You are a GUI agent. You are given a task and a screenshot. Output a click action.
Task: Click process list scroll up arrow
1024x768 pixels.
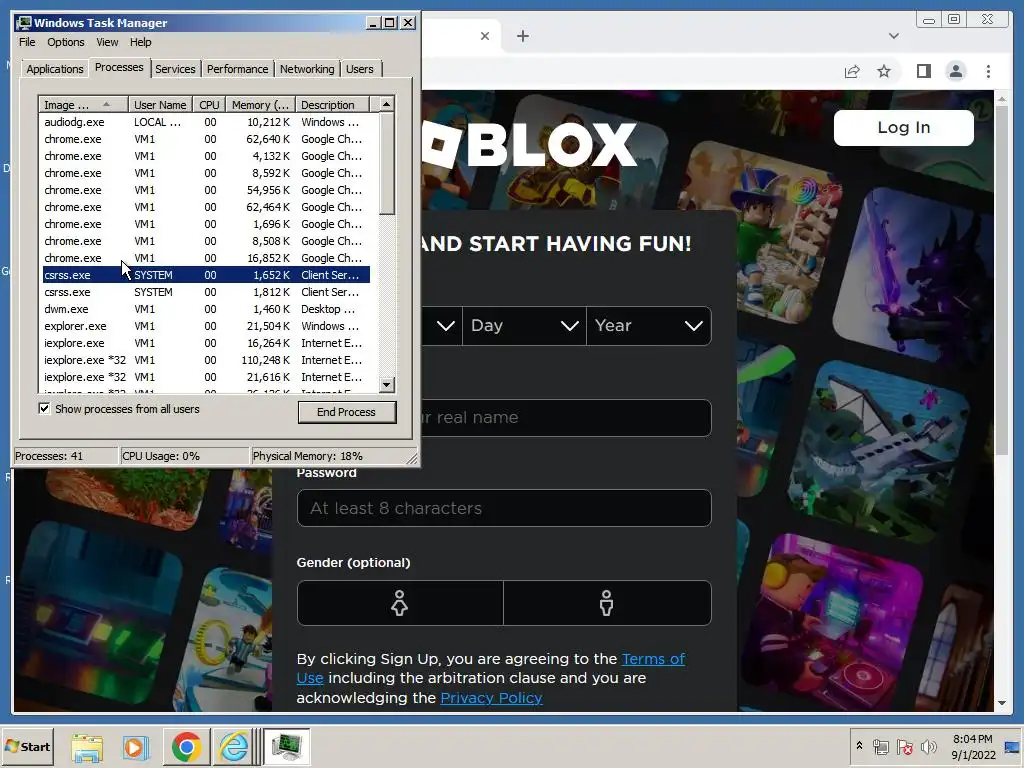387,104
